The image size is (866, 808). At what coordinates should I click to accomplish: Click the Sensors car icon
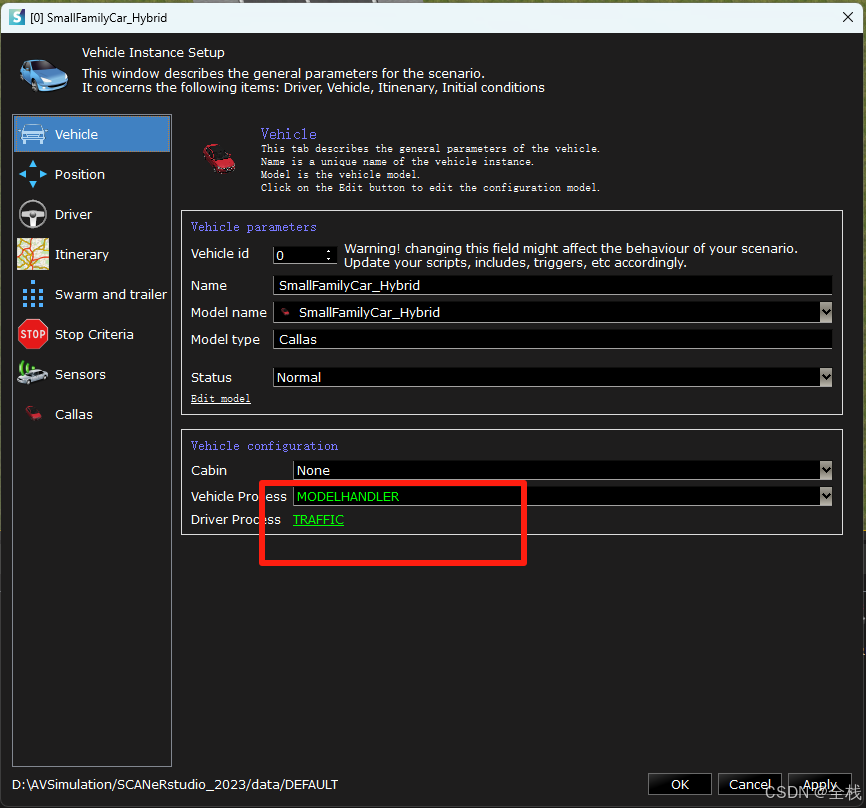click(33, 374)
